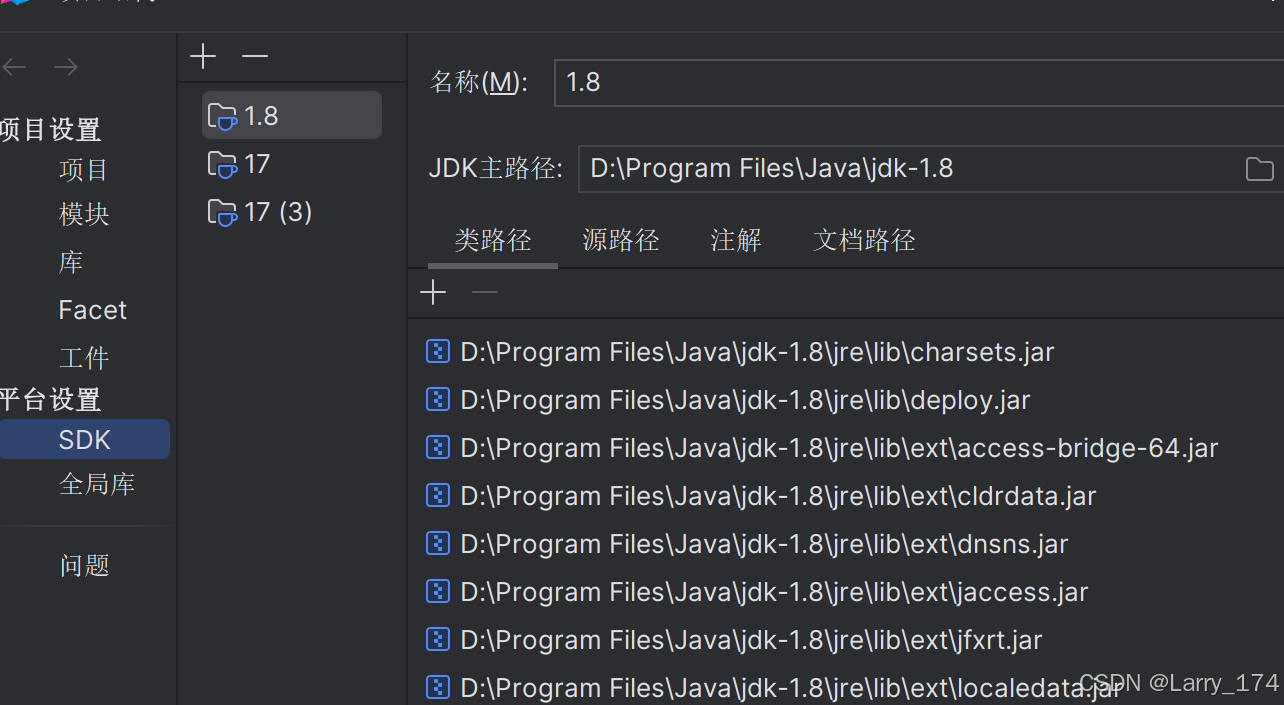Click the jar icon next to deploy.jar
Screen dimensions: 1284x705
coord(437,399)
